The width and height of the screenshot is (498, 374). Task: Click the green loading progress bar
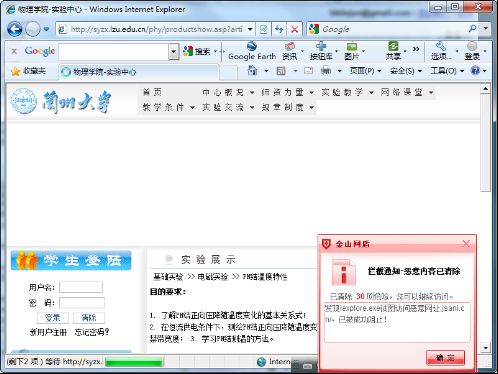pyautogui.click(x=134, y=362)
